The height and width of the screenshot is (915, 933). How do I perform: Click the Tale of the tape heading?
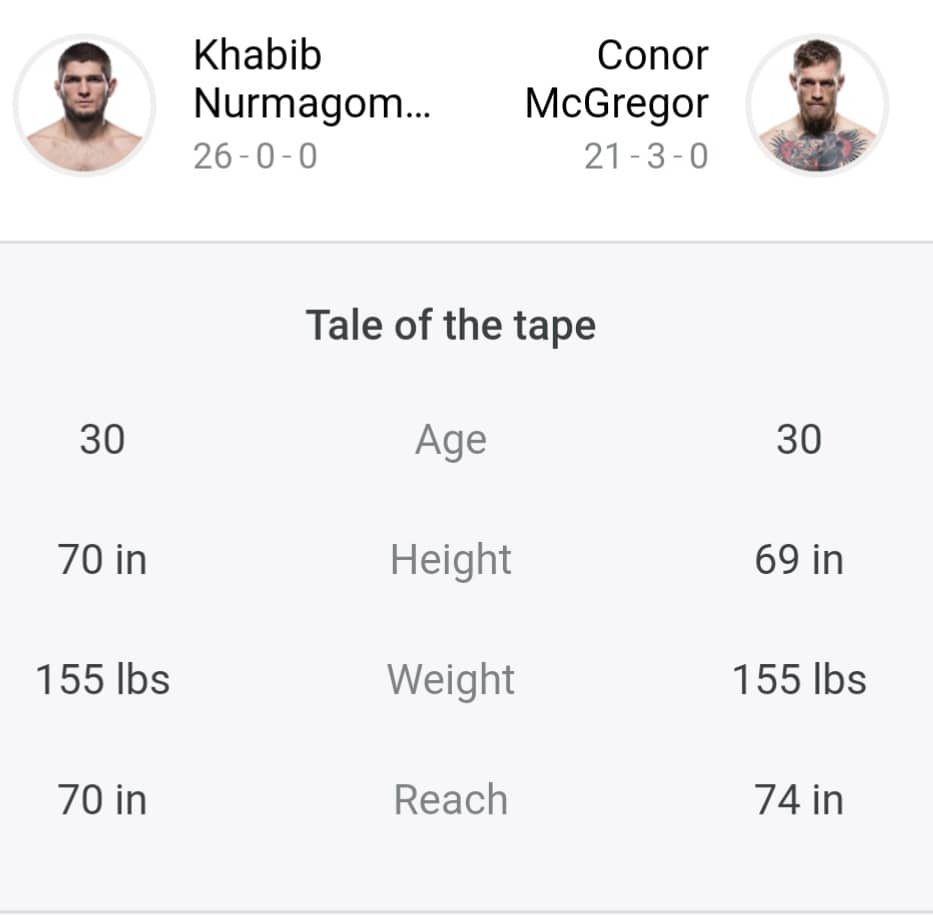coord(451,326)
